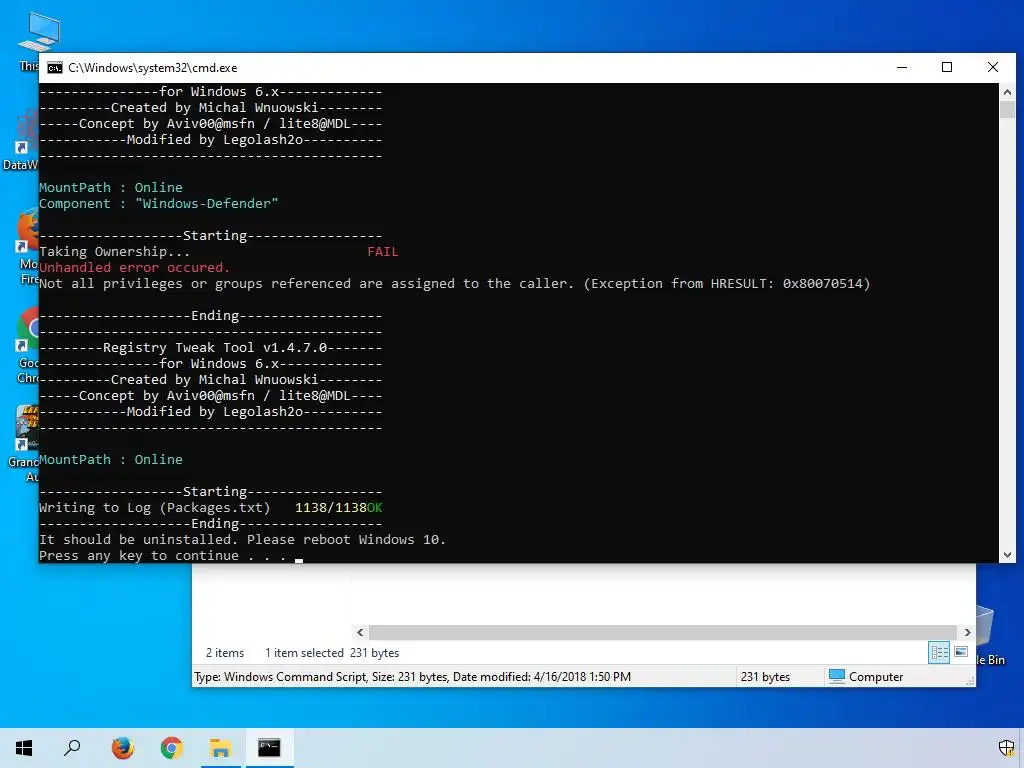Viewport: 1024px width, 768px height.
Task: Click 'Press any key to continue' prompt
Action: 163,556
